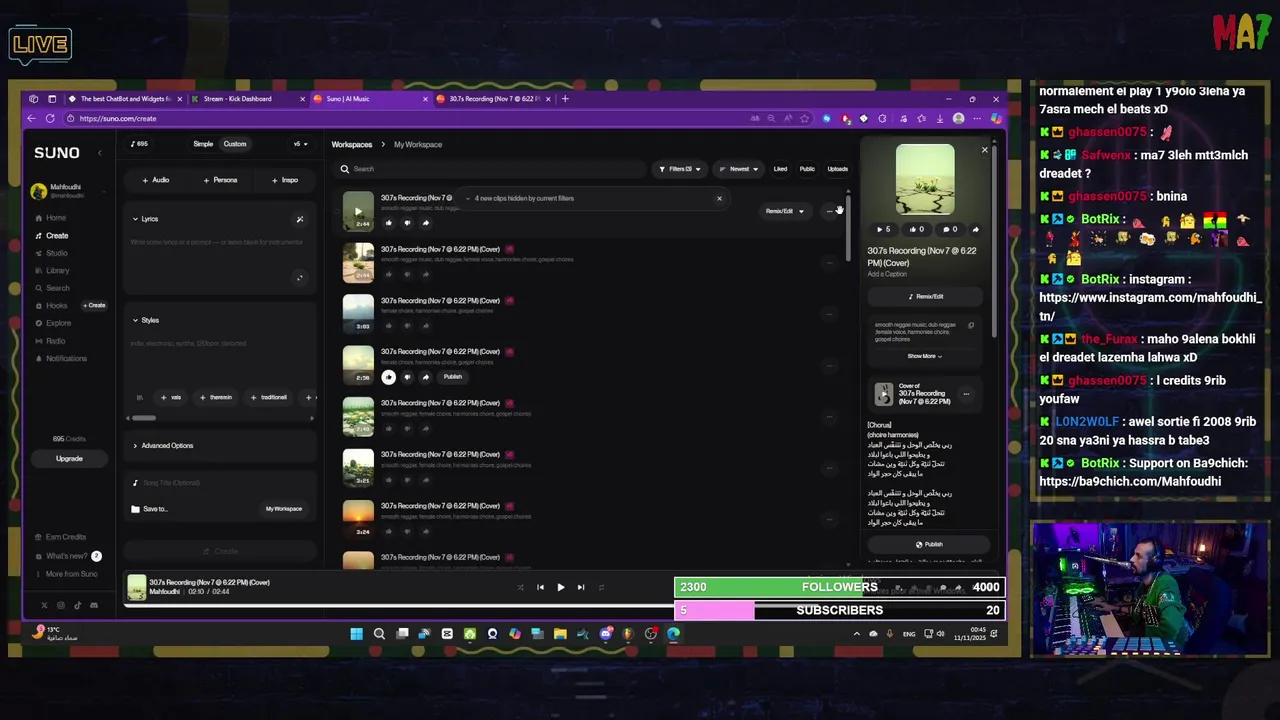Collapse the Lyrics section
Image resolution: width=1280 pixels, height=720 pixels.
pyautogui.click(x=144, y=219)
